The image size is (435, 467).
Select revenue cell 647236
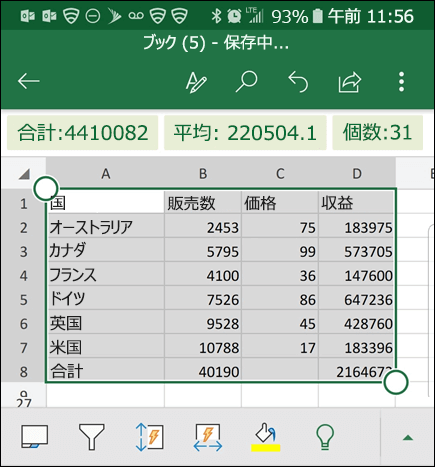357,298
